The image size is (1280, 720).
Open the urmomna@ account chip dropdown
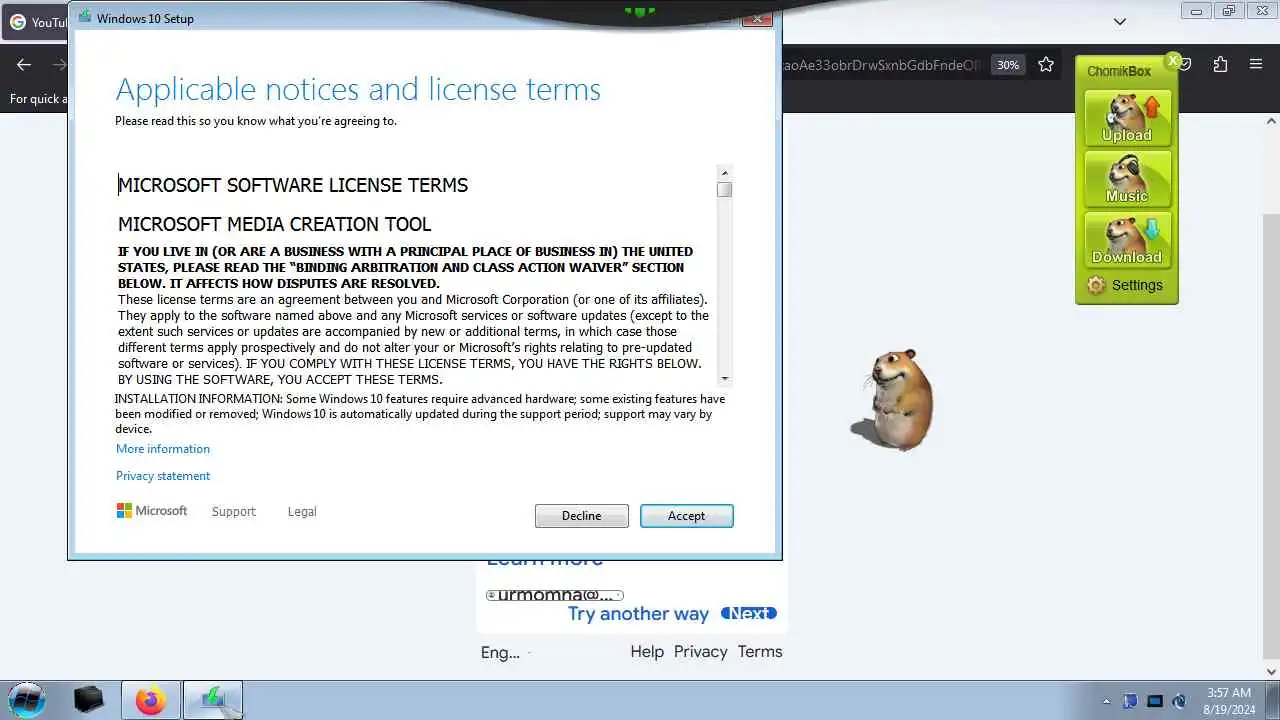pos(555,595)
